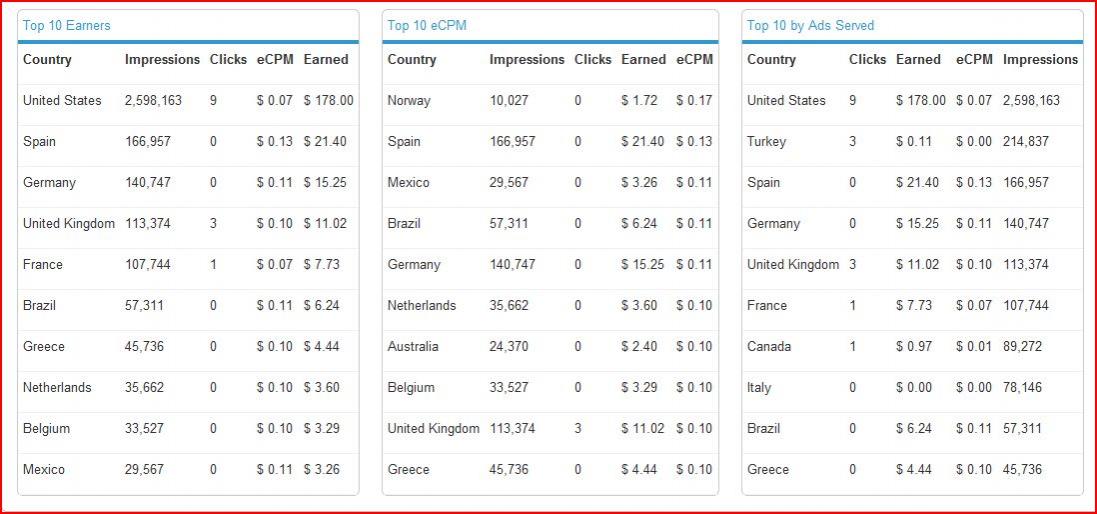The image size is (1097, 514).
Task: Click the 'Top 10 Earners' panel title
Action: (67, 25)
